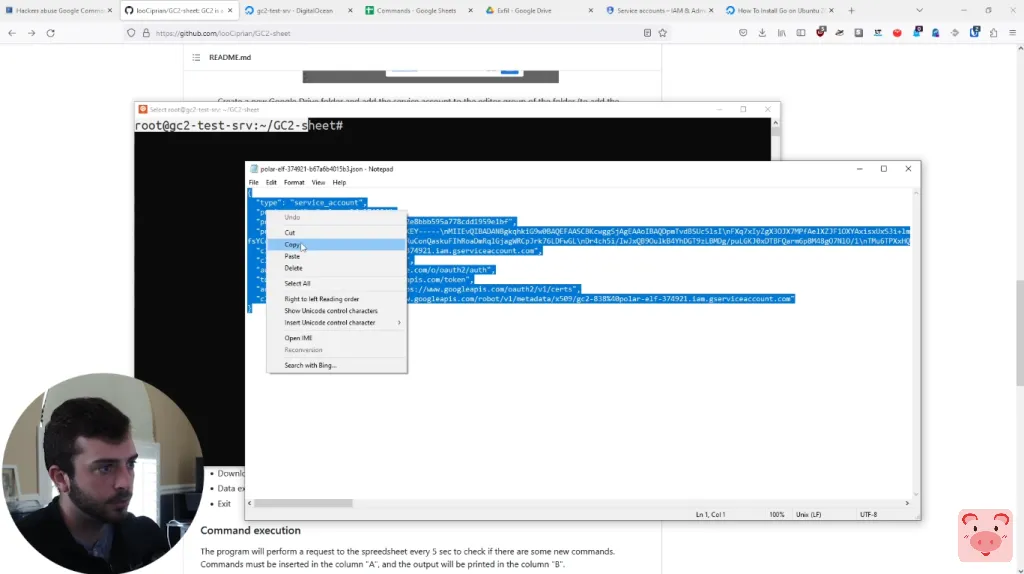
Task: Close the Exfil Google Drive tab
Action: (x=590, y=10)
